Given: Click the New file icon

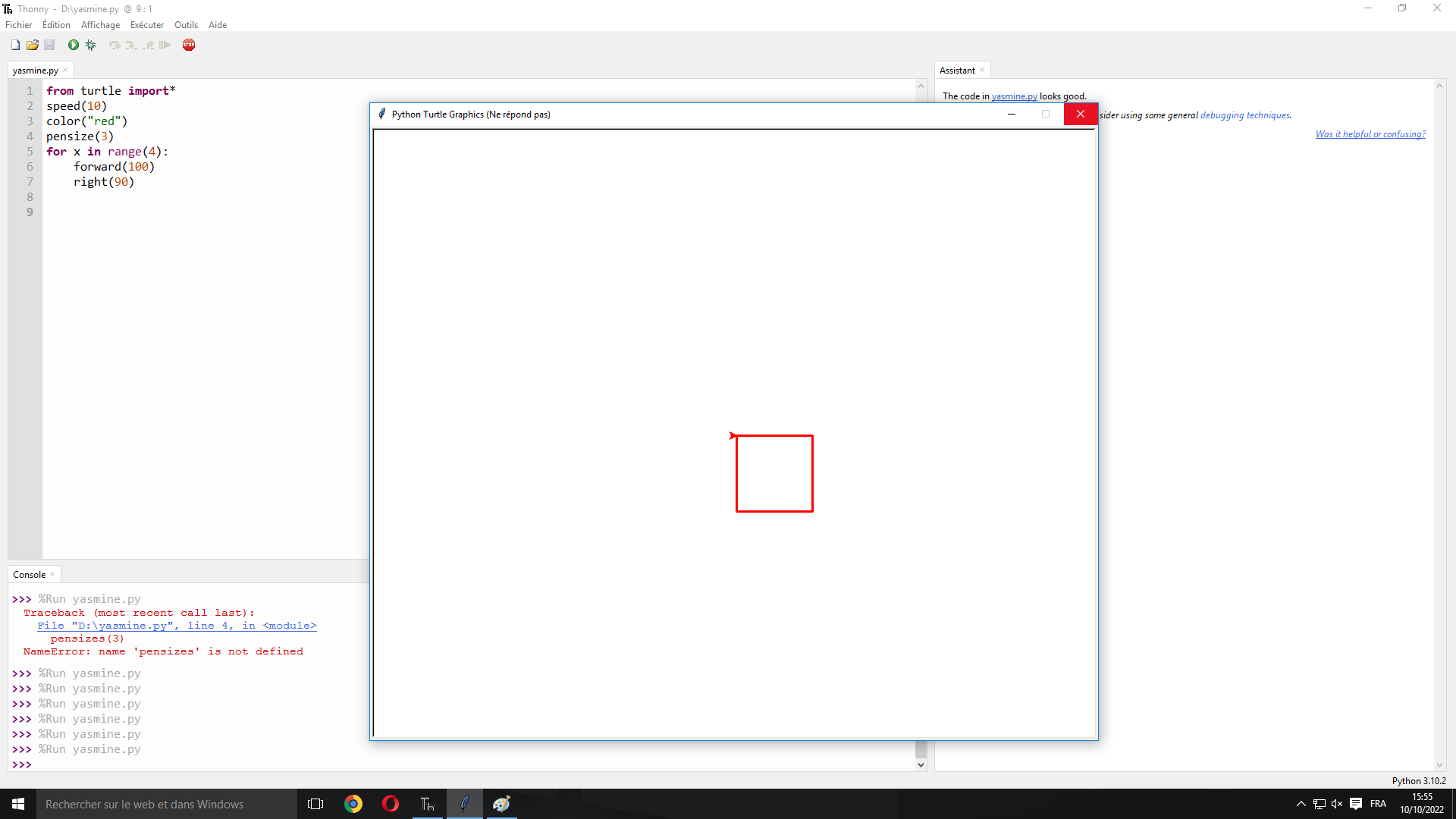Looking at the screenshot, I should tap(15, 45).
